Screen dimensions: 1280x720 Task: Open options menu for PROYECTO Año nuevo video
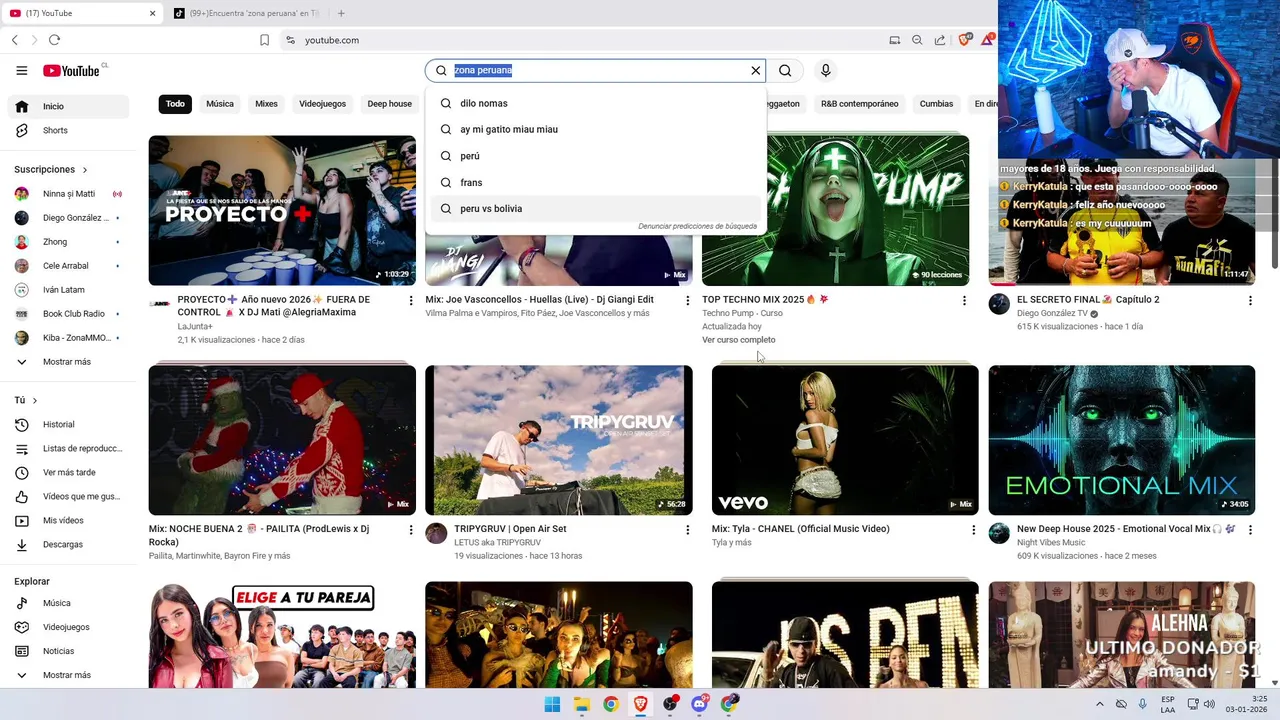click(411, 300)
